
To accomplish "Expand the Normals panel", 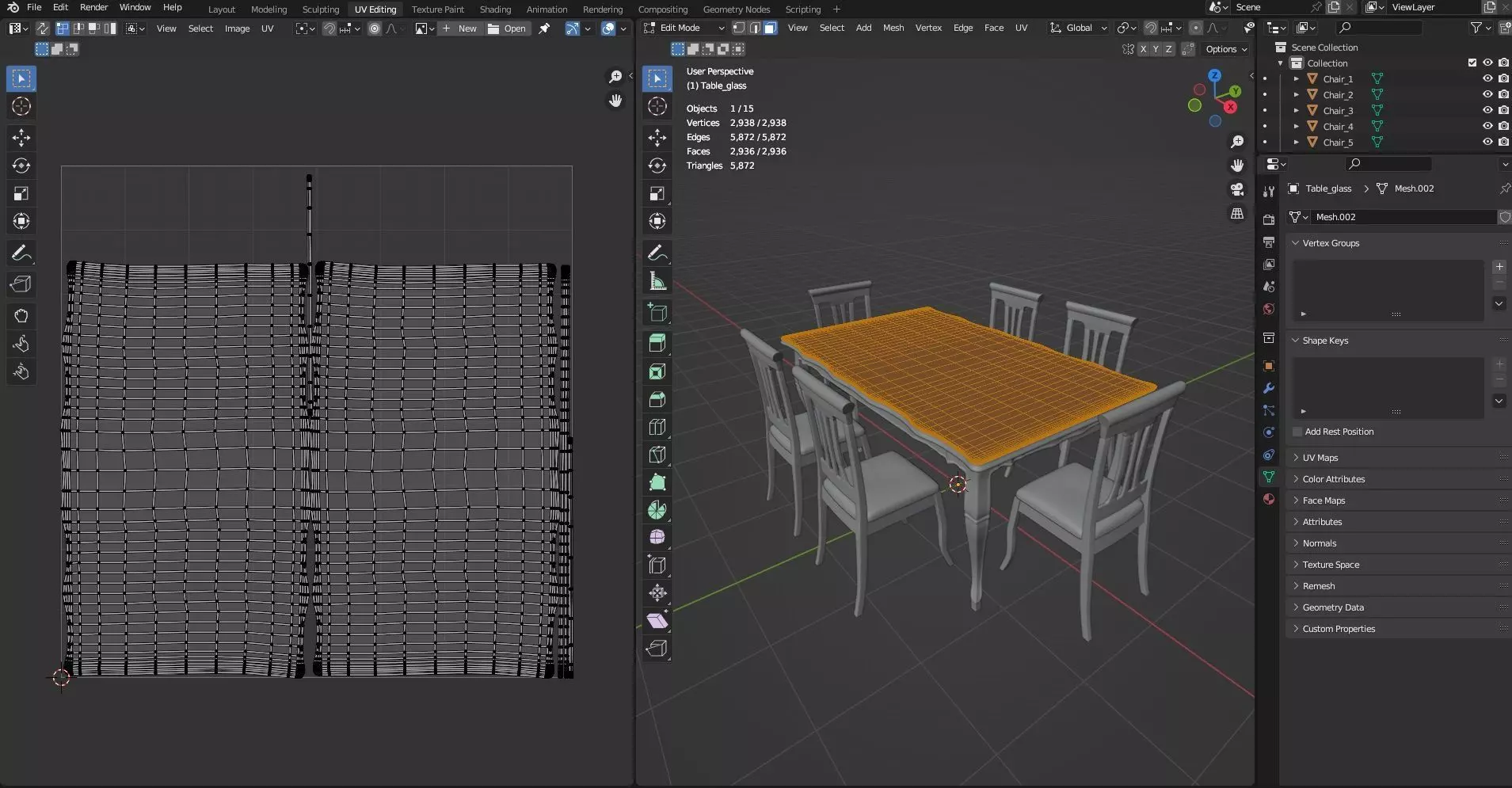I will pos(1399,543).
